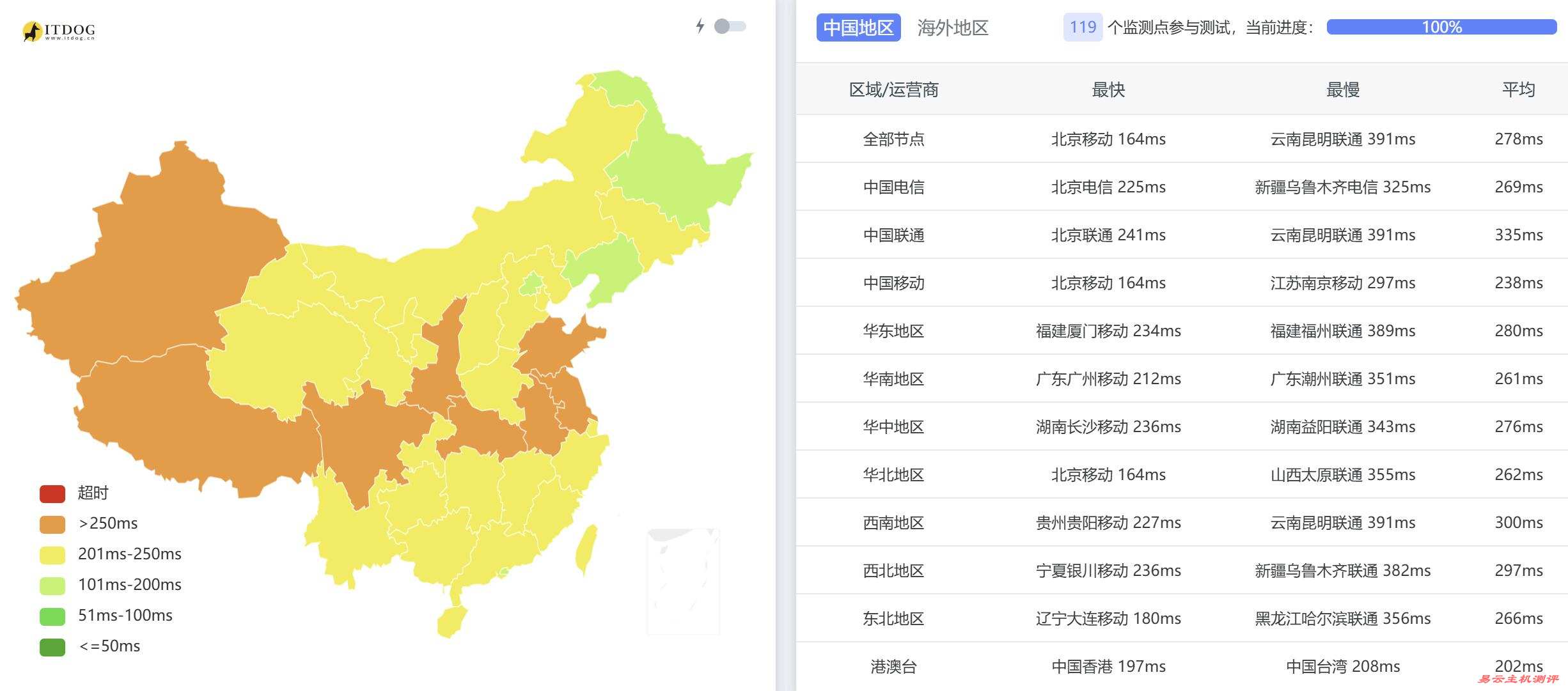Toggle the red 超时 legend swatch

[x=52, y=493]
